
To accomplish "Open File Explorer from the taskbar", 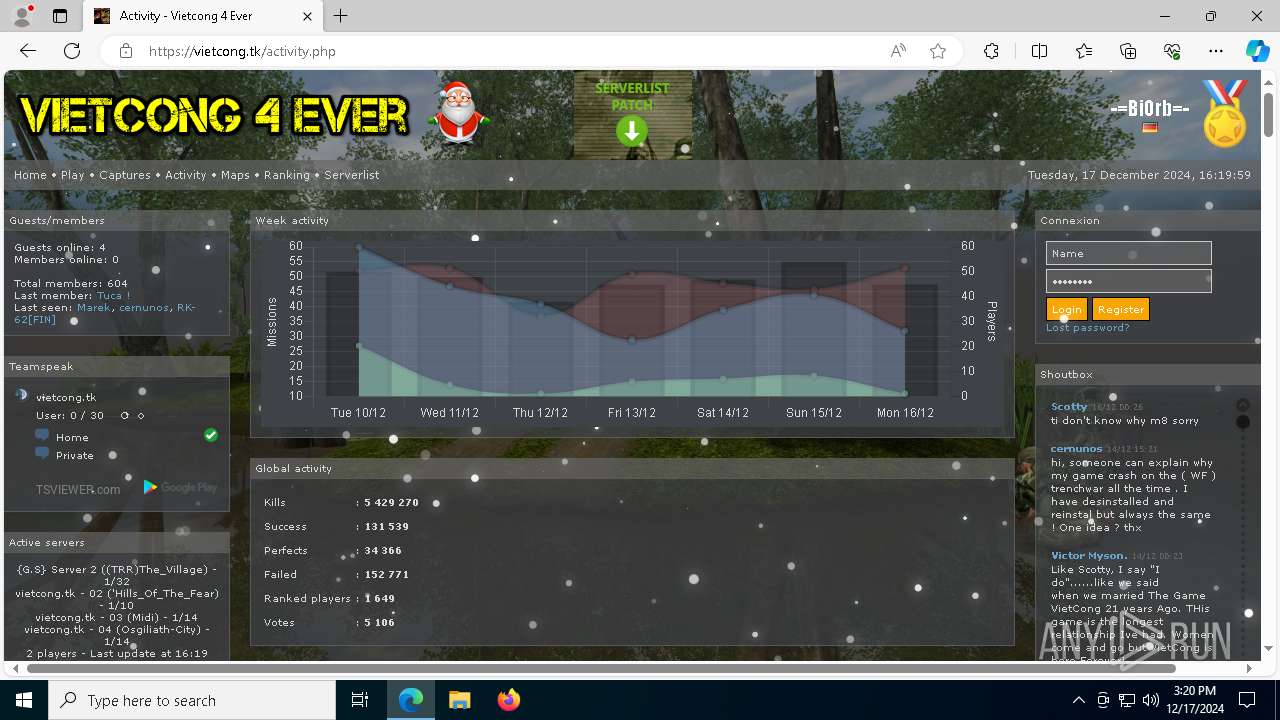I will click(459, 700).
